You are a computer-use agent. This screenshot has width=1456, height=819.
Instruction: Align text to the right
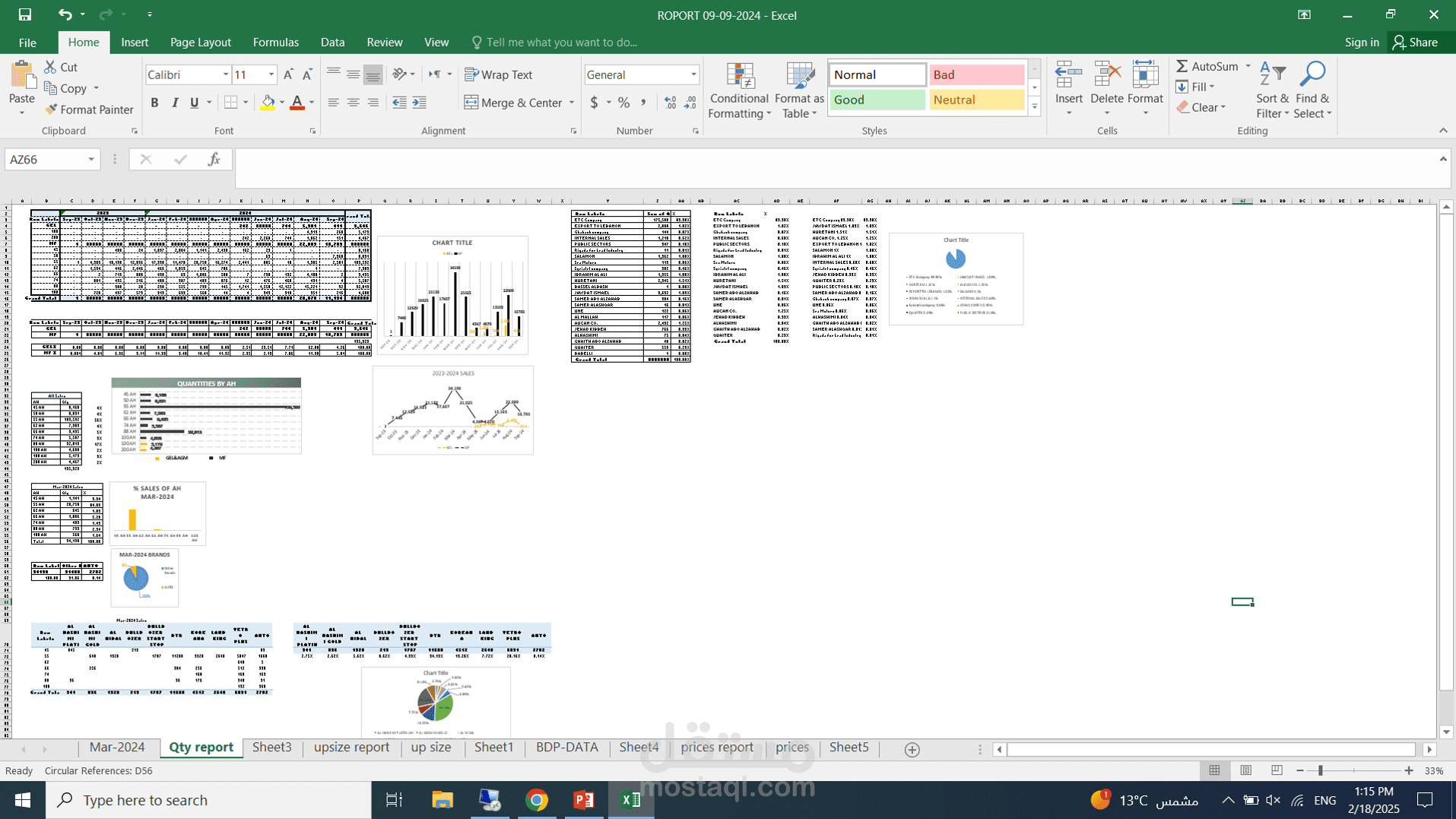click(373, 103)
